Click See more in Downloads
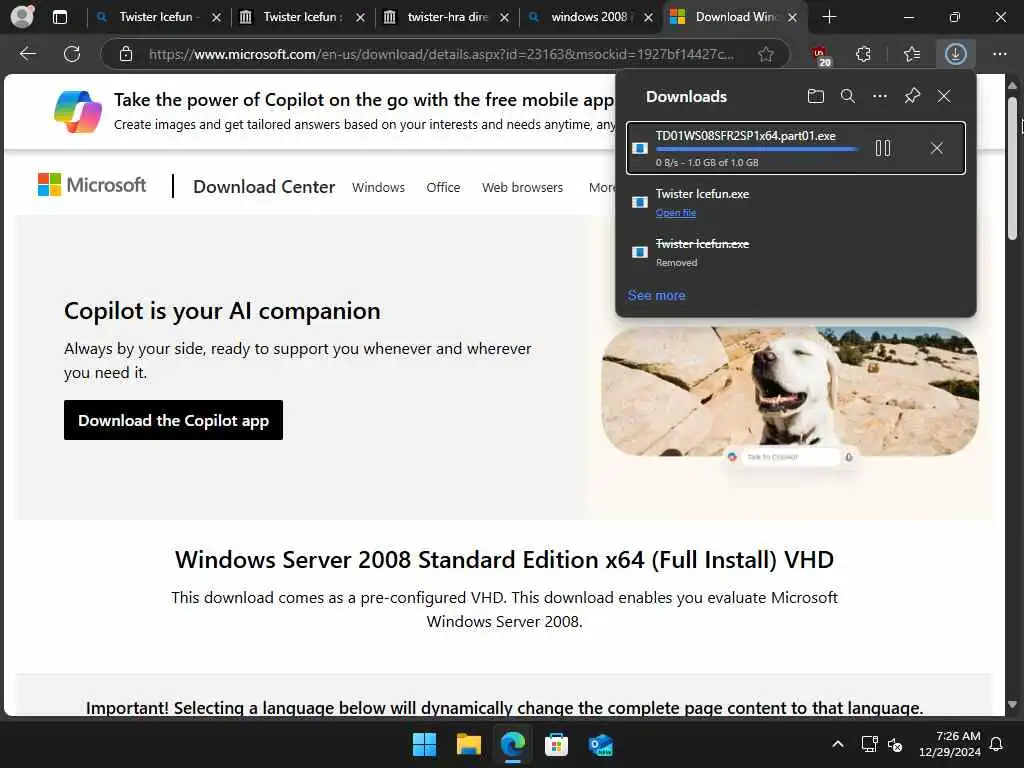Image resolution: width=1024 pixels, height=768 pixels. [656, 295]
